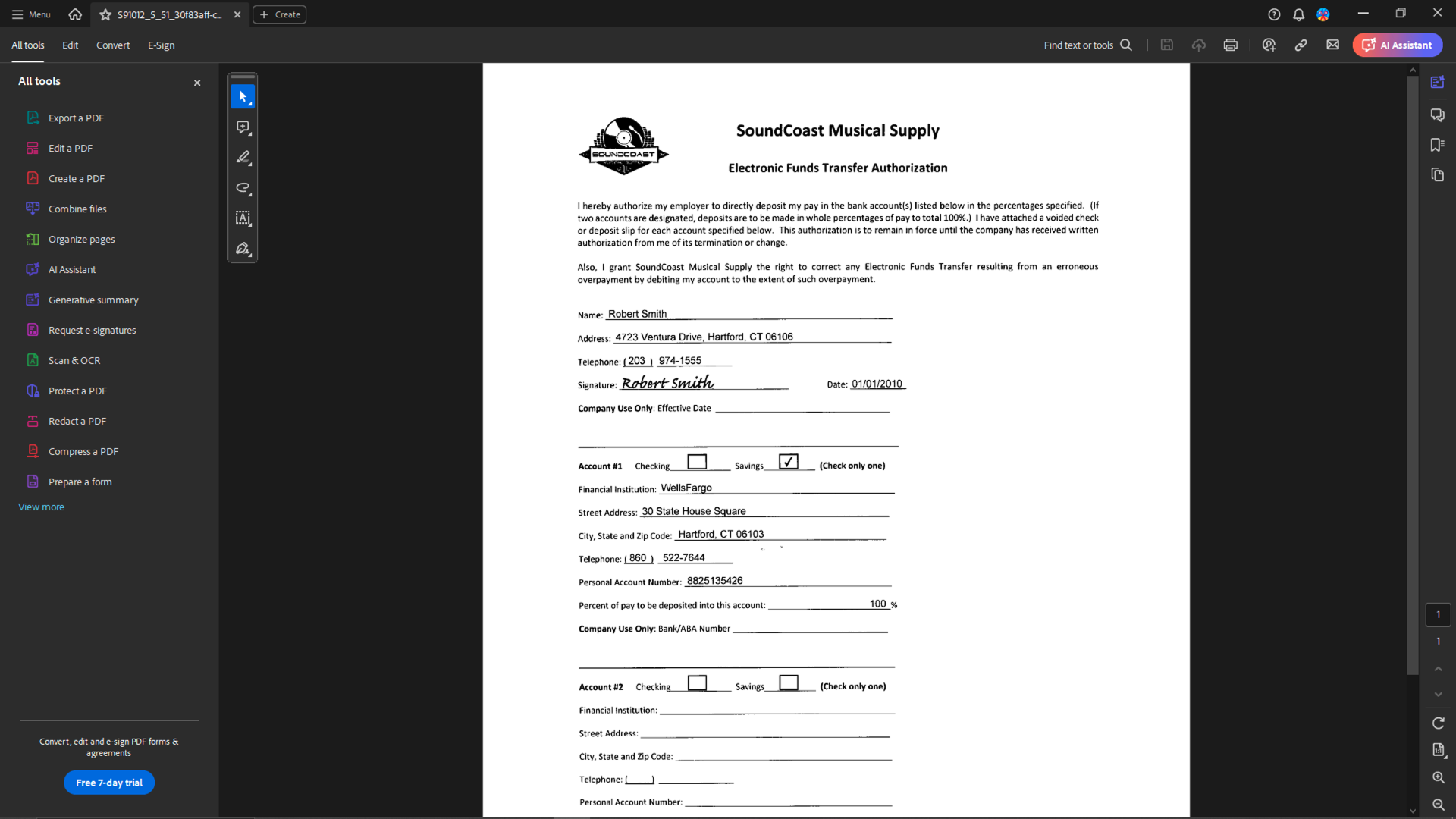The width and height of the screenshot is (1456, 819).
Task: Open Export a PDF tool
Action: [76, 117]
